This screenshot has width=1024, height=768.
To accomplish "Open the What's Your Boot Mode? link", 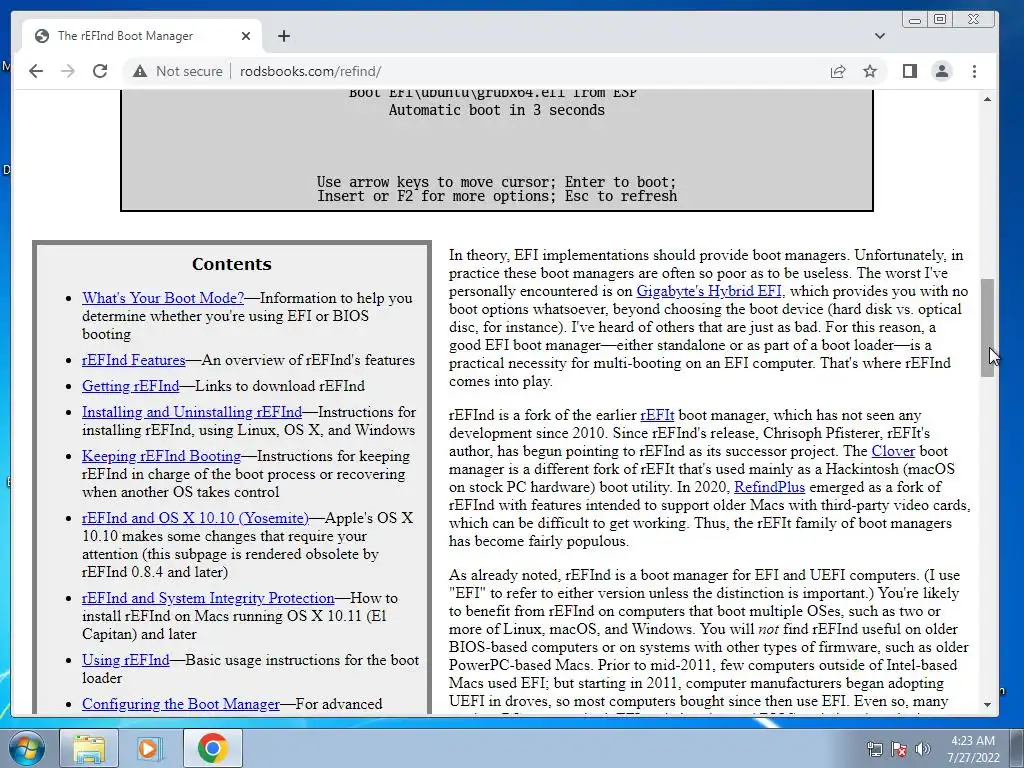I will pyautogui.click(x=163, y=298).
